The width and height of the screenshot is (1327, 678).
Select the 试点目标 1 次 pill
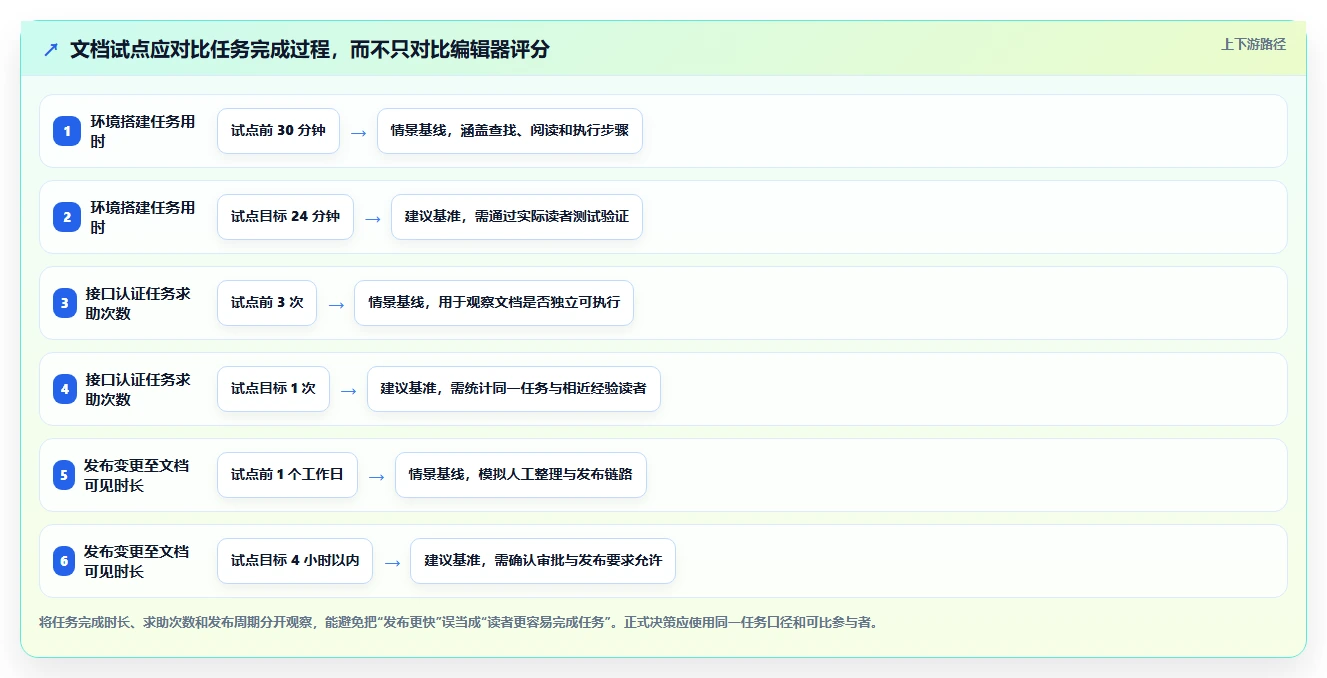point(273,389)
